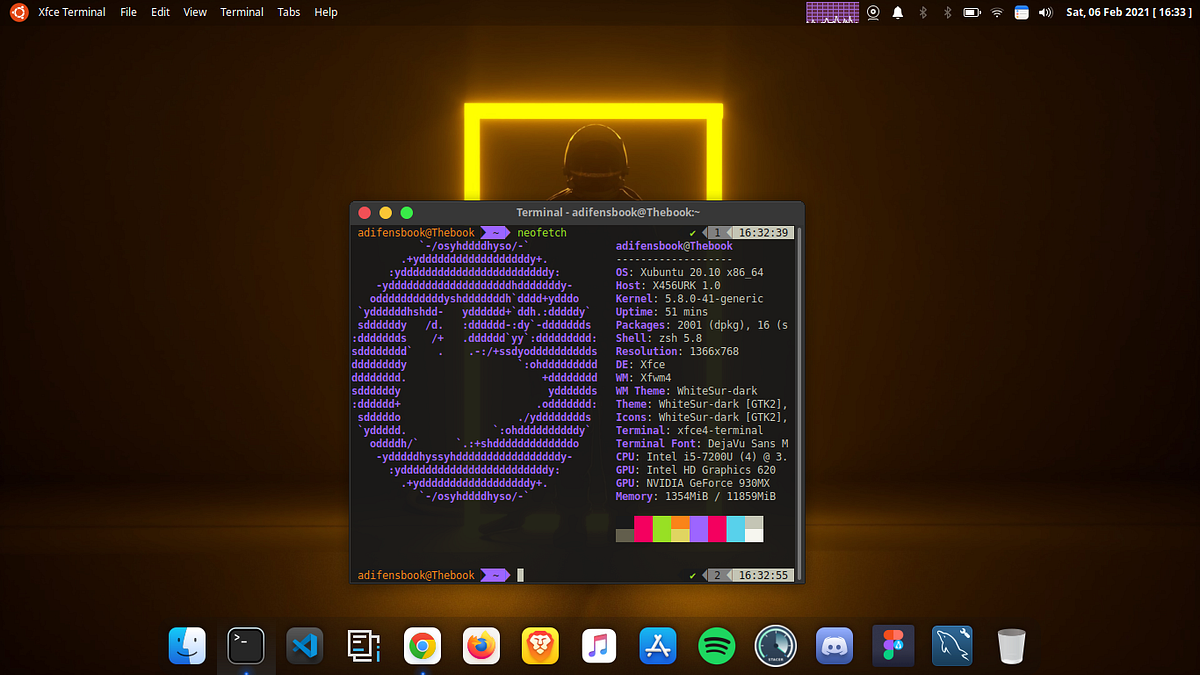
Task: Expand the clipboard manager in the panel
Action: pos(1021,12)
